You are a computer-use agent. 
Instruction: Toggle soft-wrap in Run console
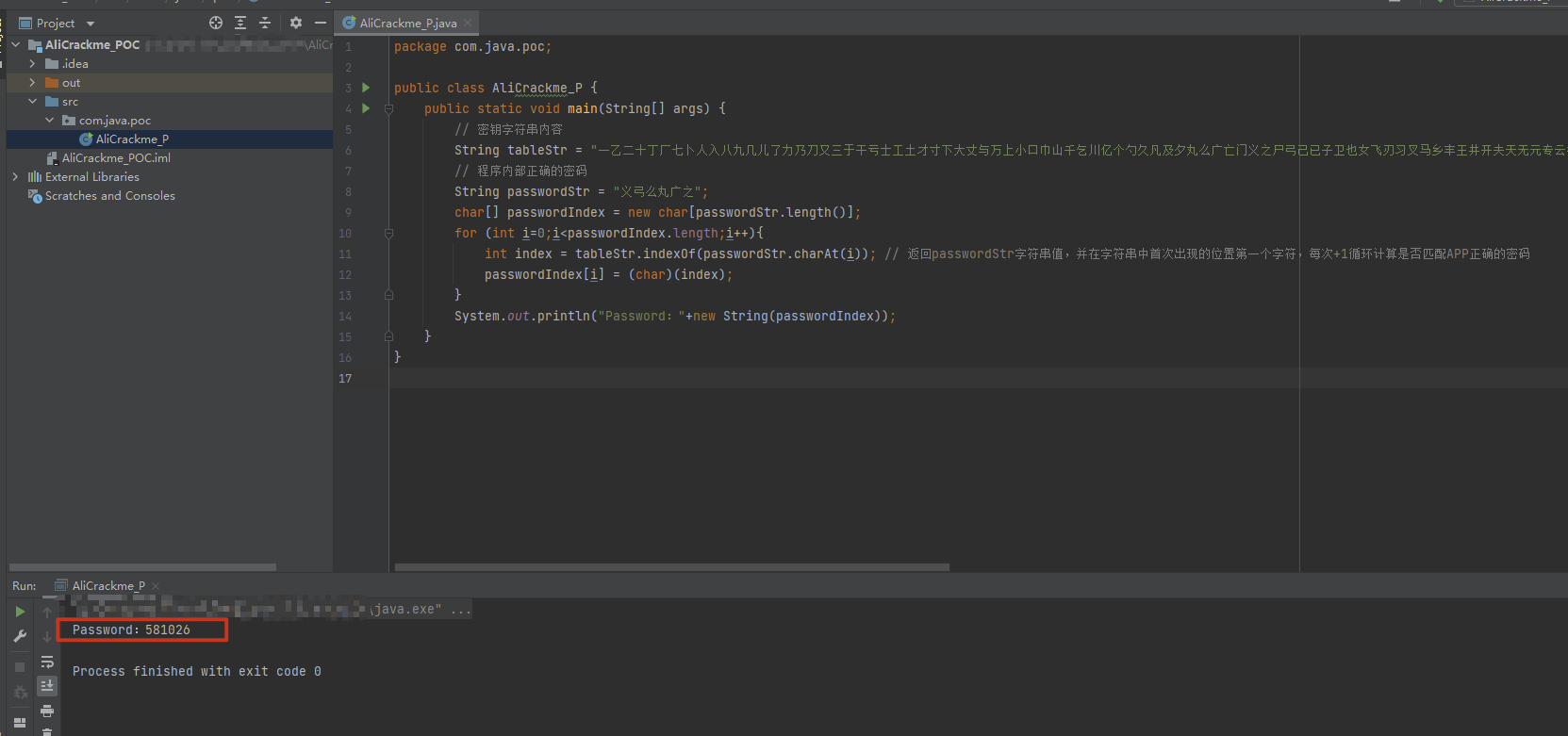click(47, 662)
